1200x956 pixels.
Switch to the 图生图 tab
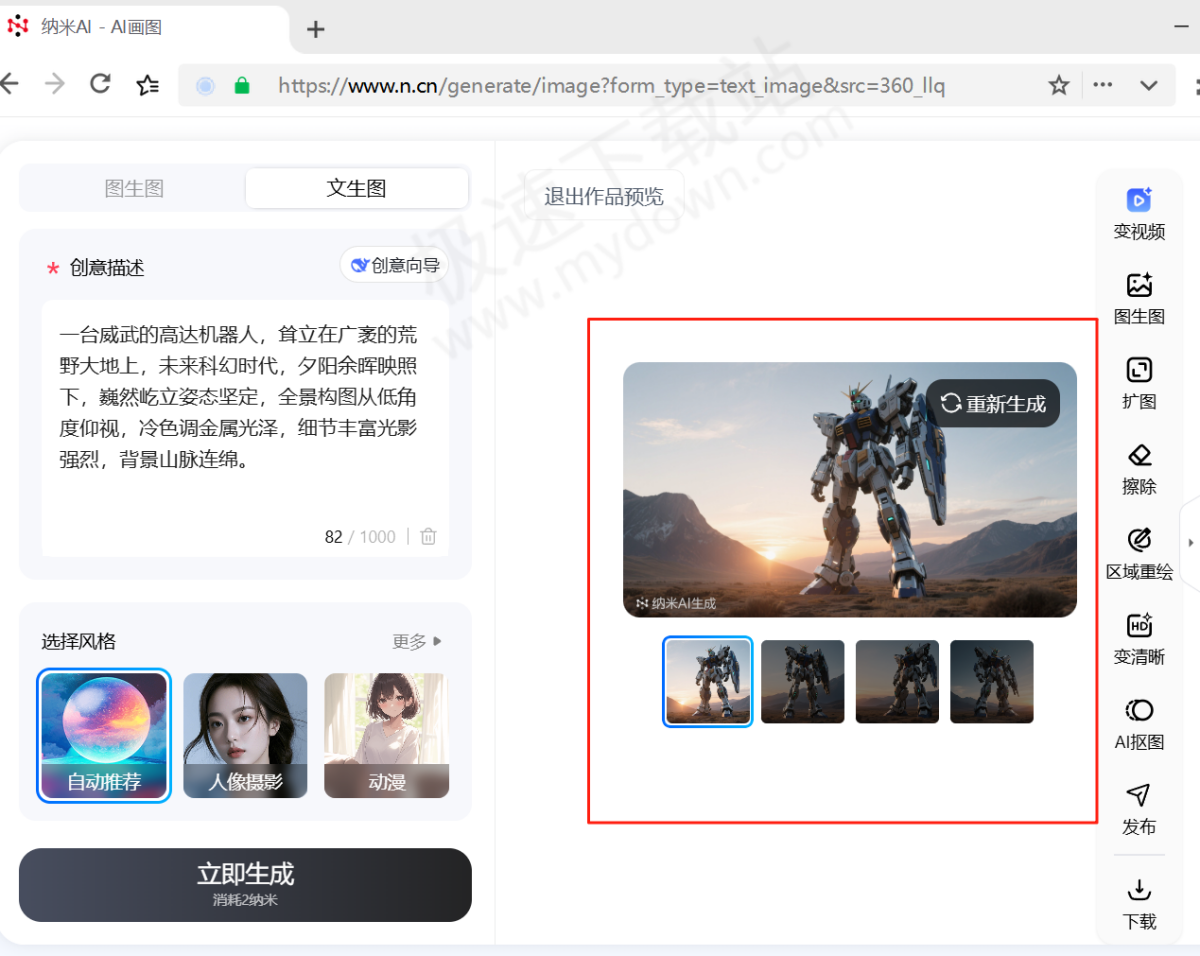(134, 188)
